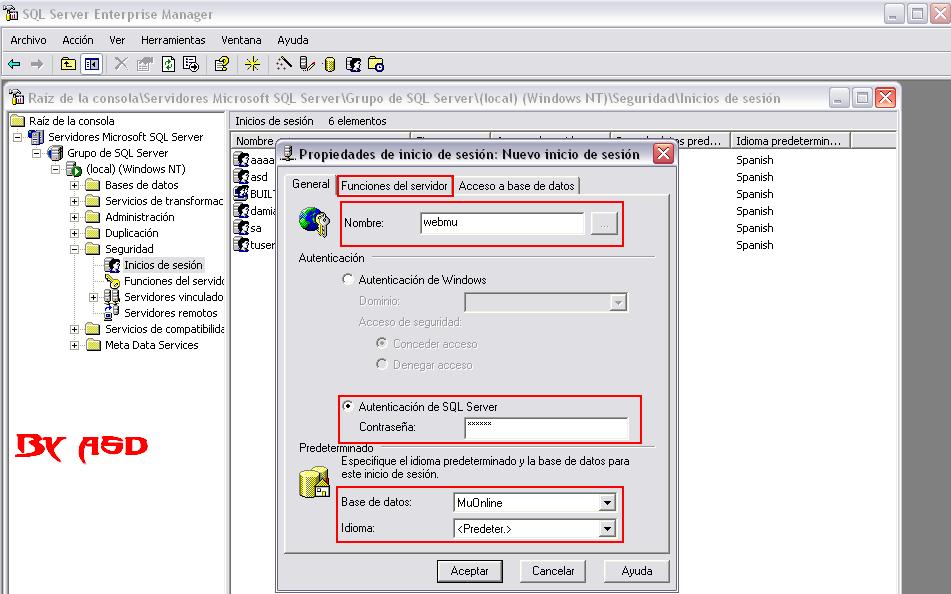Choose the Conceder acceso radio option

pos(381,343)
